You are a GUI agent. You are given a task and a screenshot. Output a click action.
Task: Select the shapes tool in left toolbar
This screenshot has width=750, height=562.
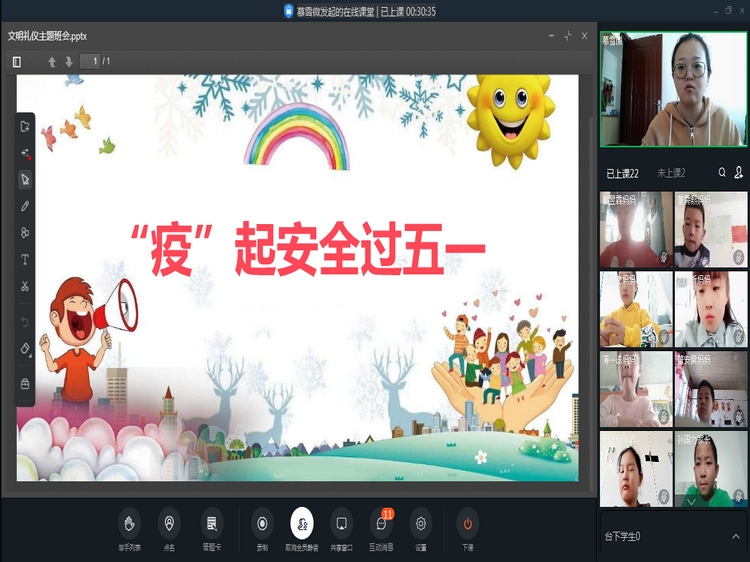(25, 233)
